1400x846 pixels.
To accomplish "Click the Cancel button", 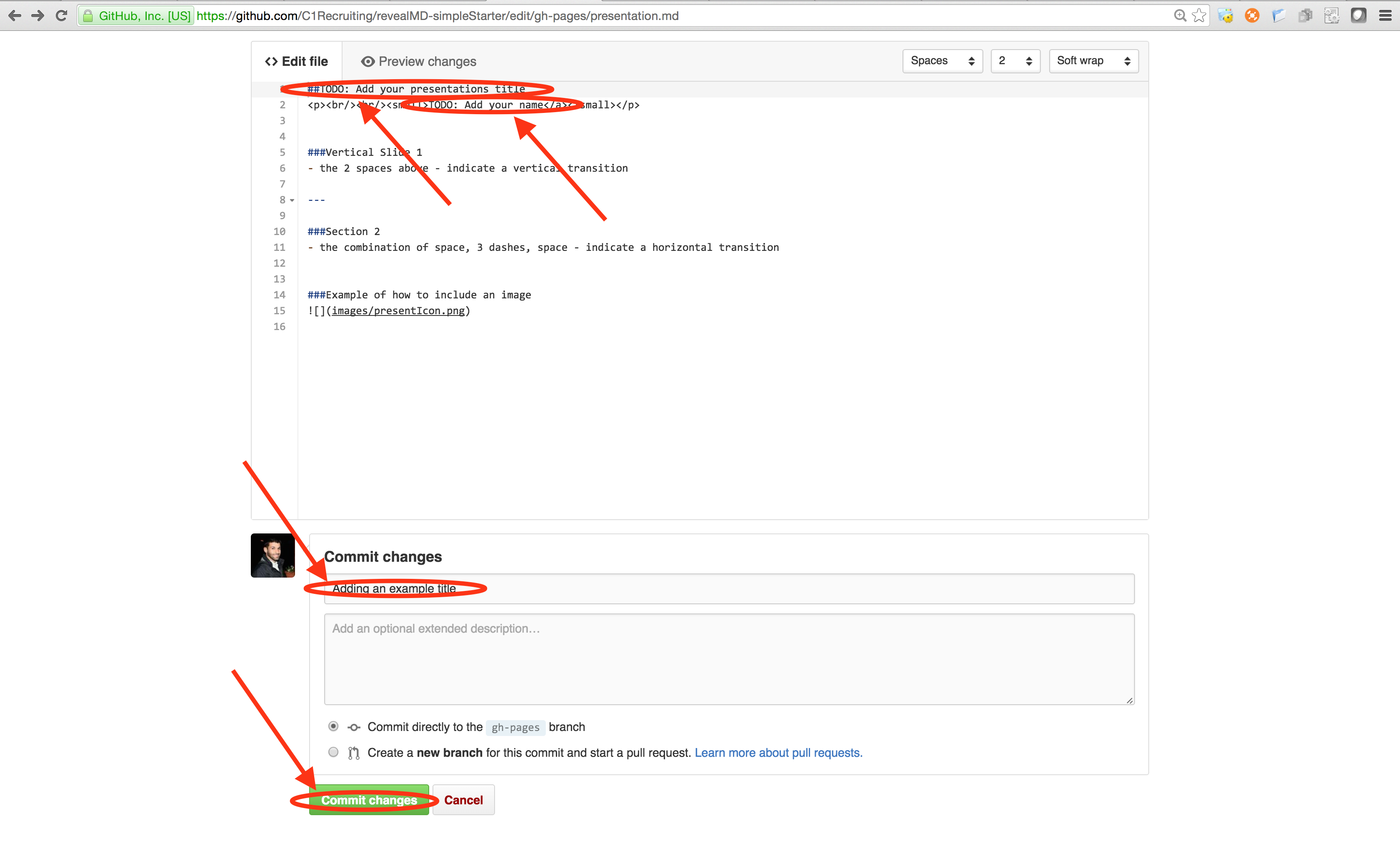I will 463,799.
